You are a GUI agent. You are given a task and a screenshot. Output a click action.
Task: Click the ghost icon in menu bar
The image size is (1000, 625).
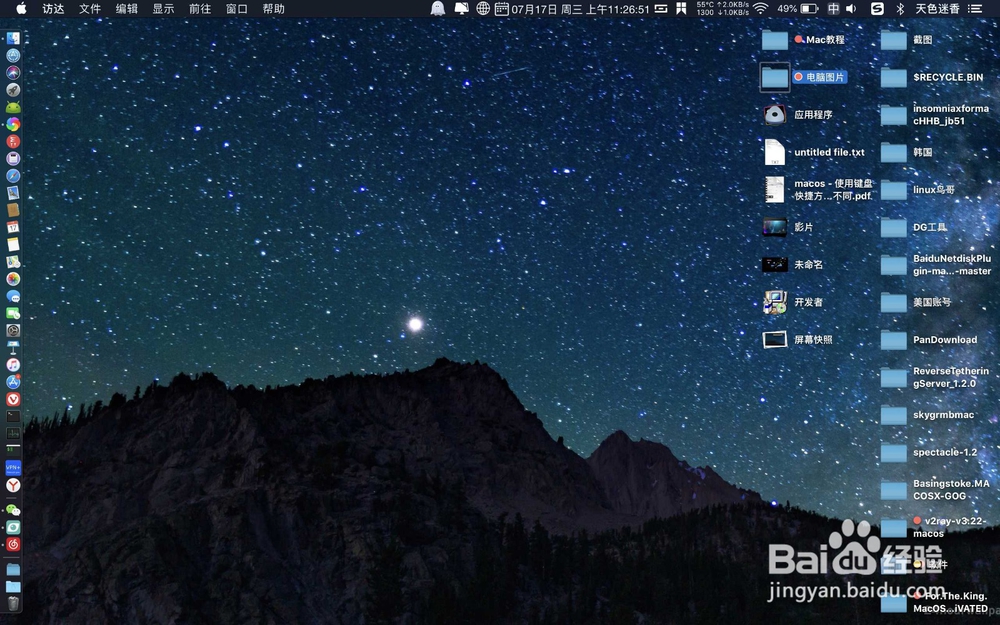point(438,8)
